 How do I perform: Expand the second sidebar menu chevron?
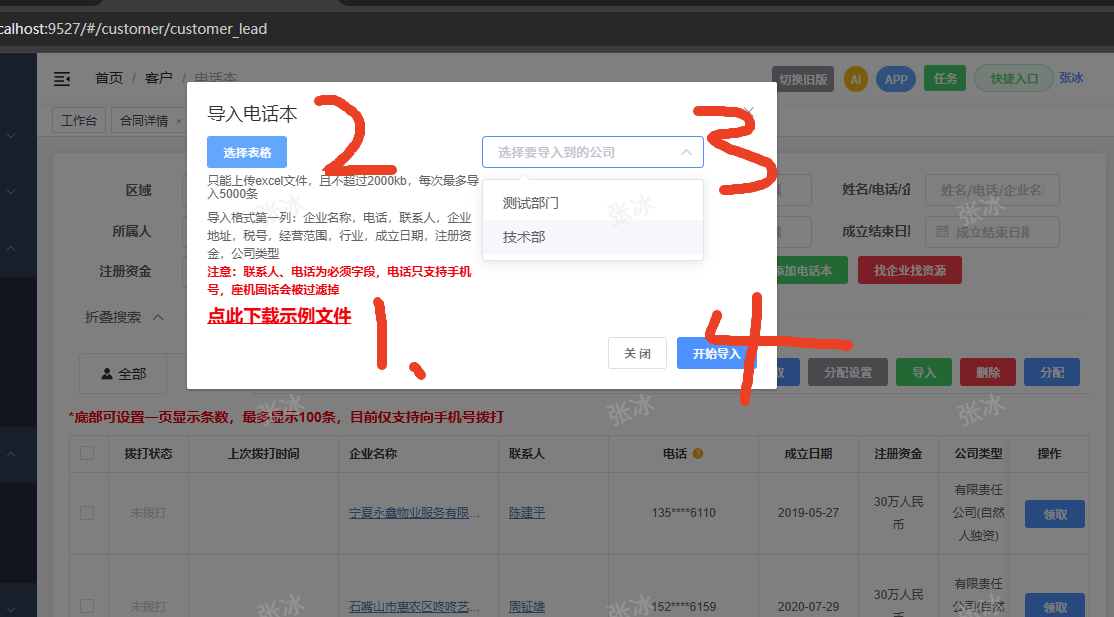tap(11, 191)
